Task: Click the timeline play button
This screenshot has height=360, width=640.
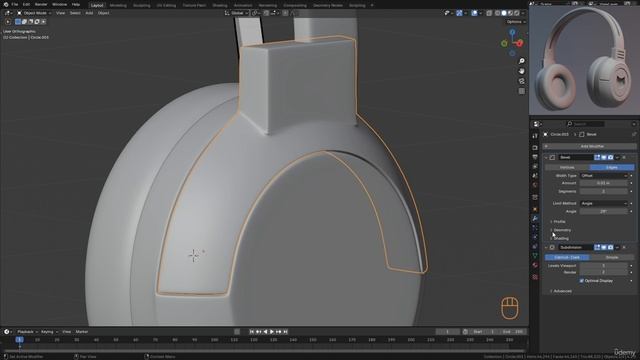Action: [x=272, y=332]
